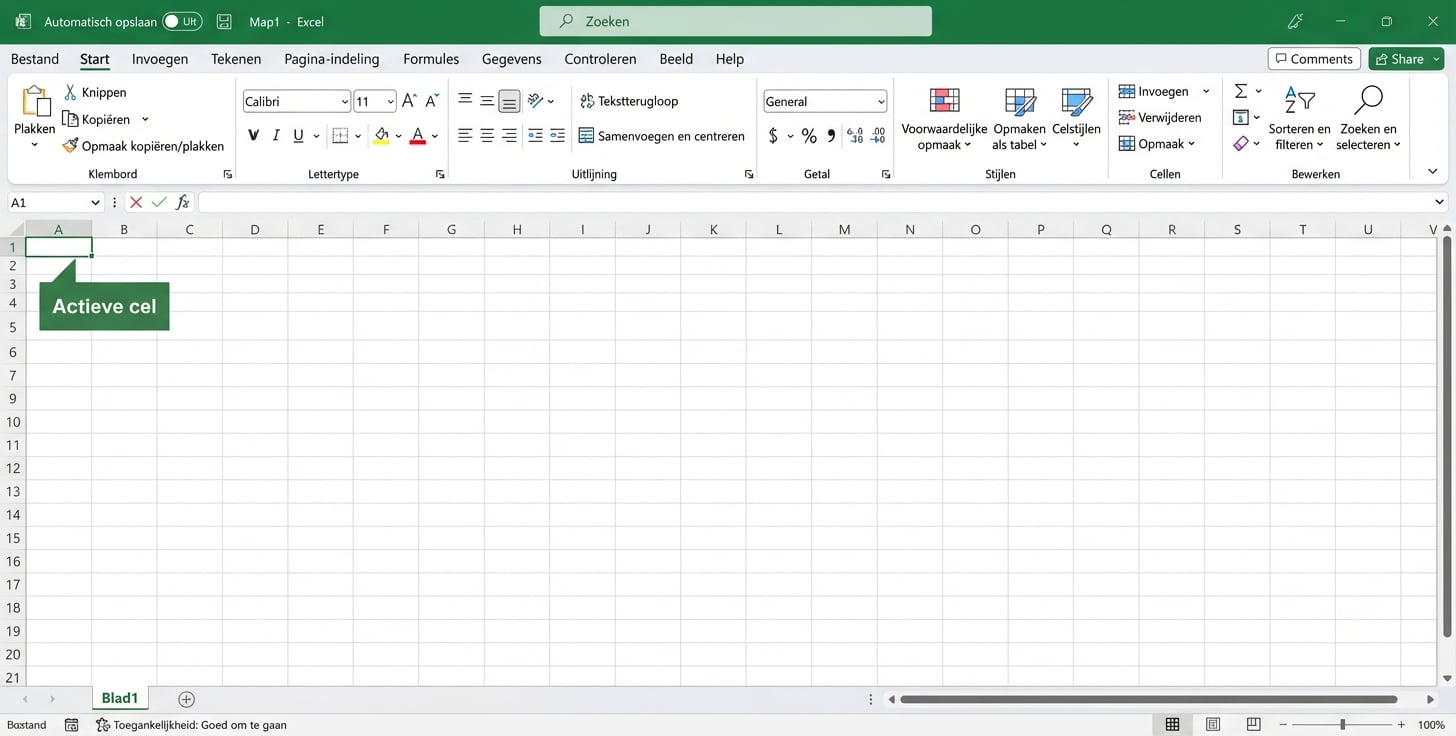Switch to the Formules ribbon tab
The height and width of the screenshot is (736, 1456).
point(431,59)
